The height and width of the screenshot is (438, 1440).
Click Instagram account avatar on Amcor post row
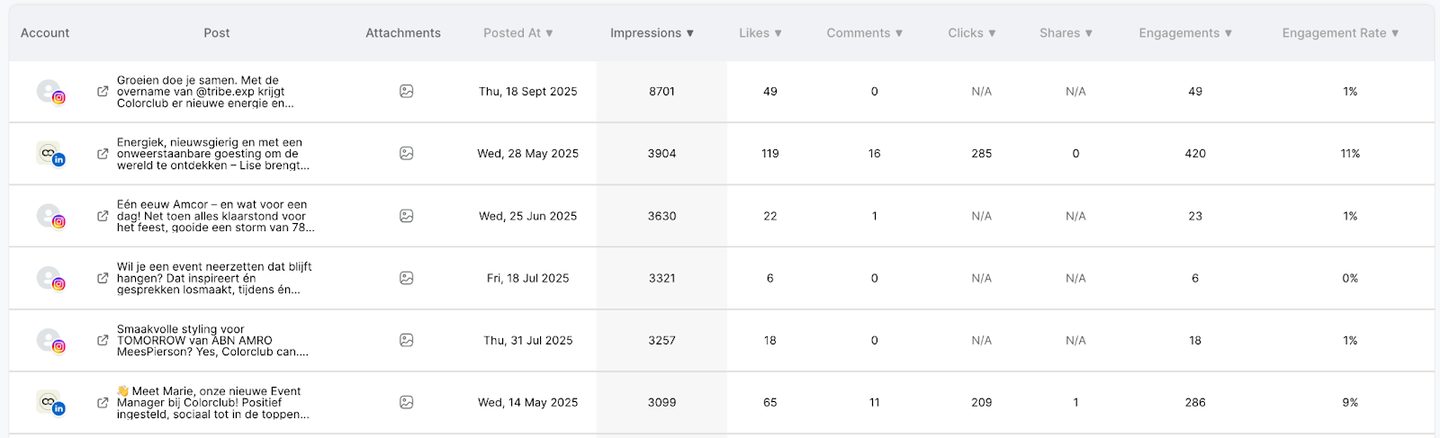pos(50,216)
